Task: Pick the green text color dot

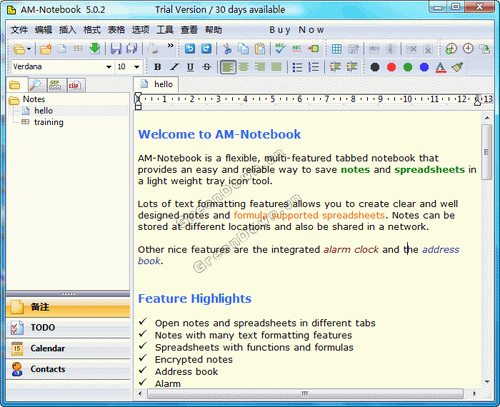Action: point(408,67)
